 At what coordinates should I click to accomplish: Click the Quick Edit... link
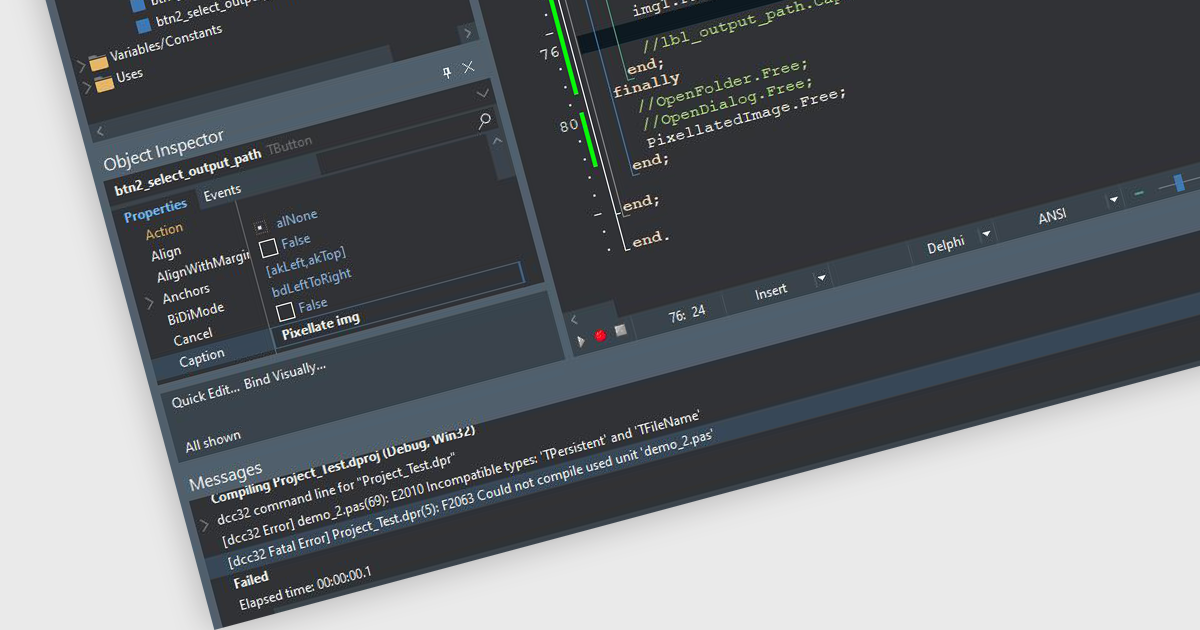(x=205, y=395)
